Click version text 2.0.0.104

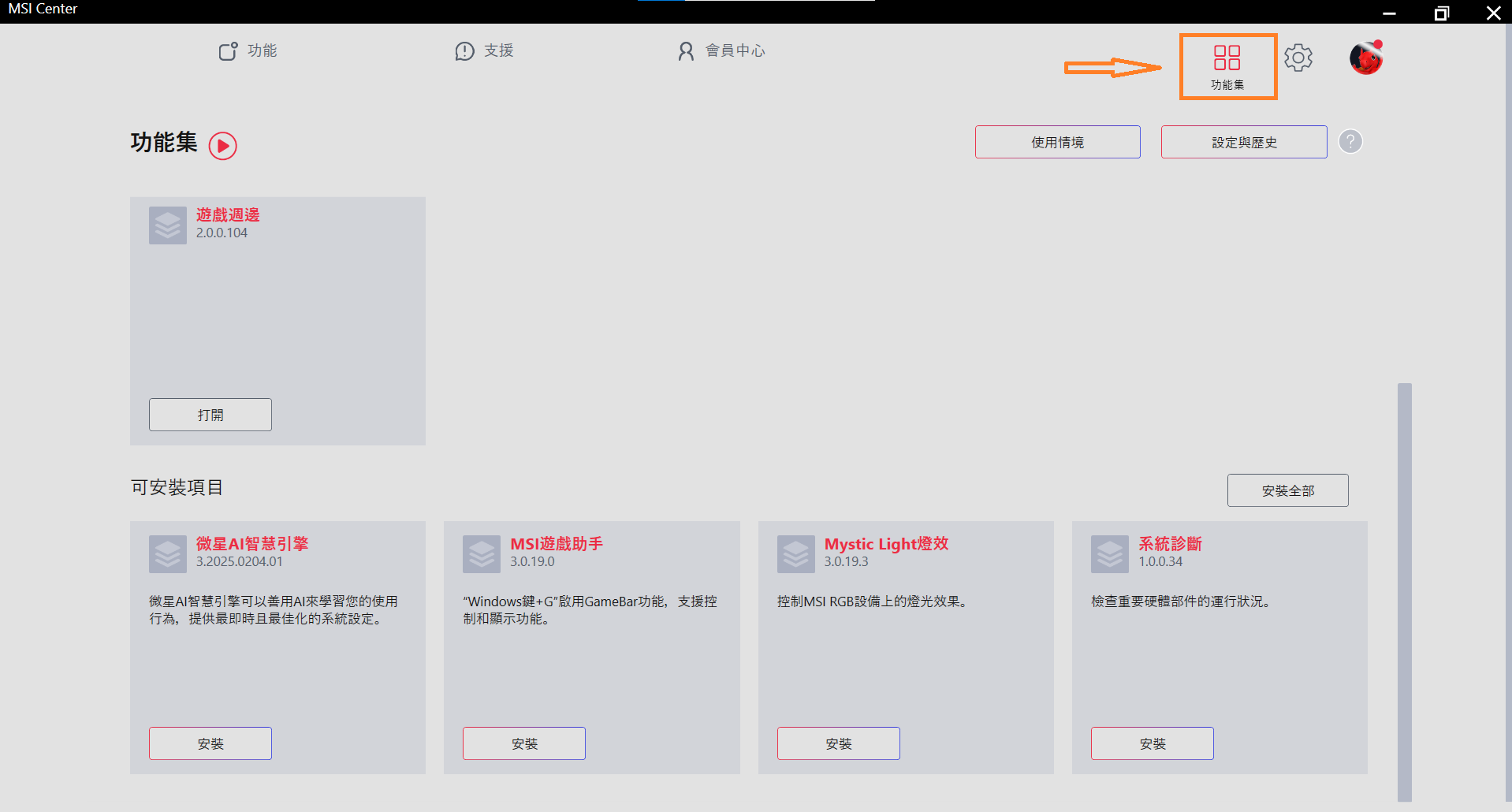pos(222,233)
